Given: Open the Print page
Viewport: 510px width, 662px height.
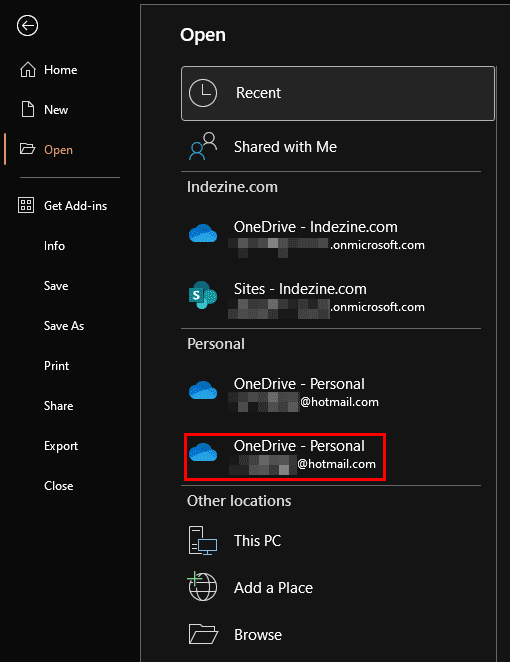Looking at the screenshot, I should tap(57, 366).
